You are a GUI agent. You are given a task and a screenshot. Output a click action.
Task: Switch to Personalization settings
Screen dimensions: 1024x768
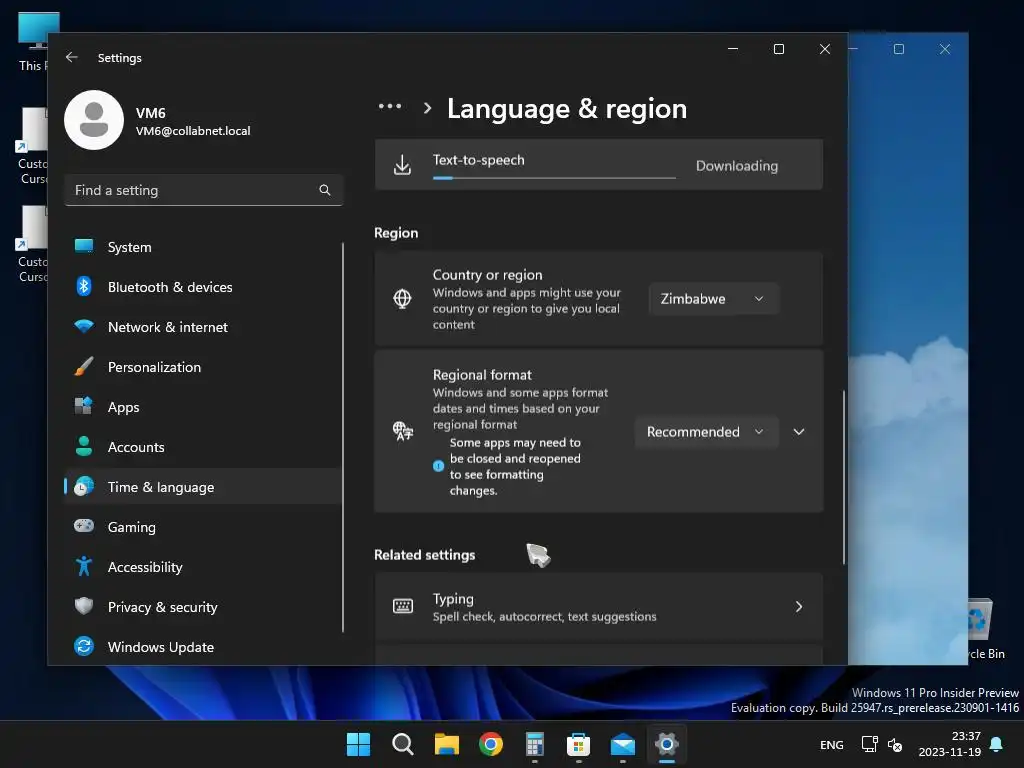point(202,367)
